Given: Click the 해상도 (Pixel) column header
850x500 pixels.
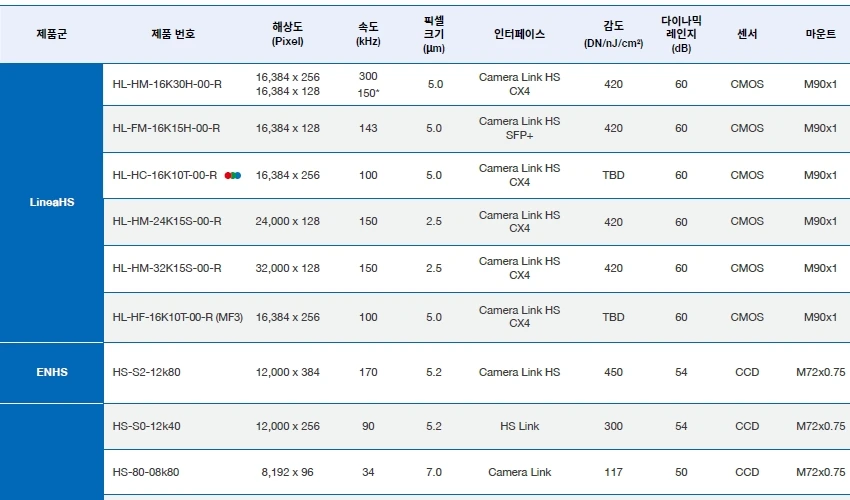Looking at the screenshot, I should click(x=287, y=33).
